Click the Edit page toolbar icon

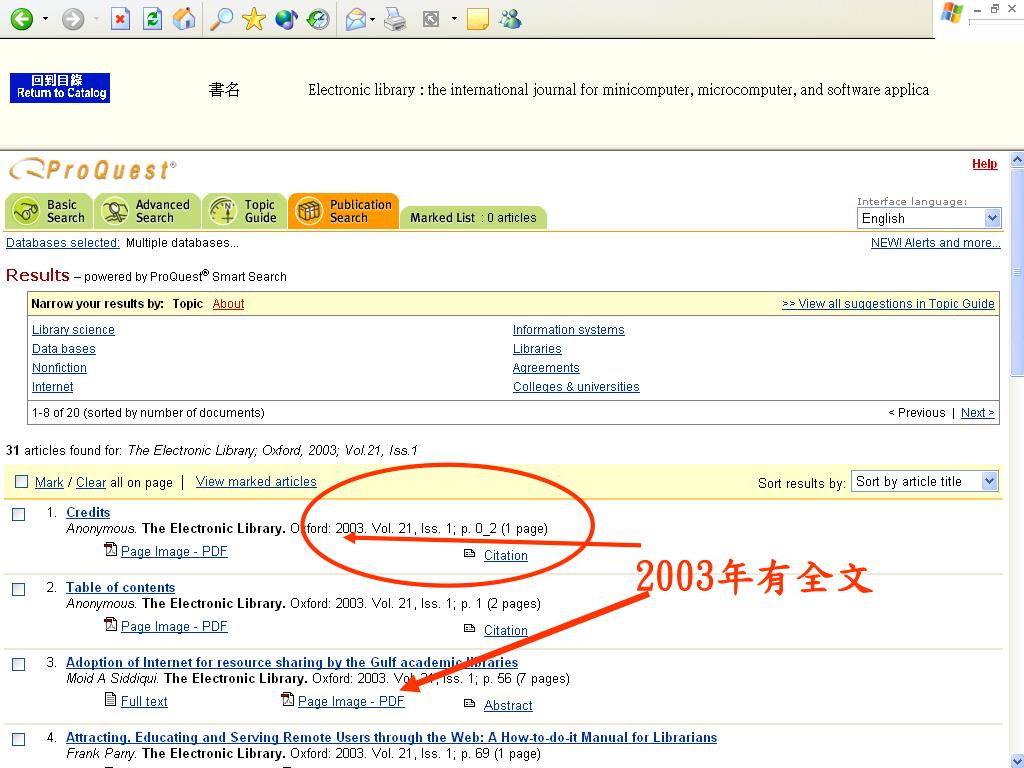[x=431, y=19]
